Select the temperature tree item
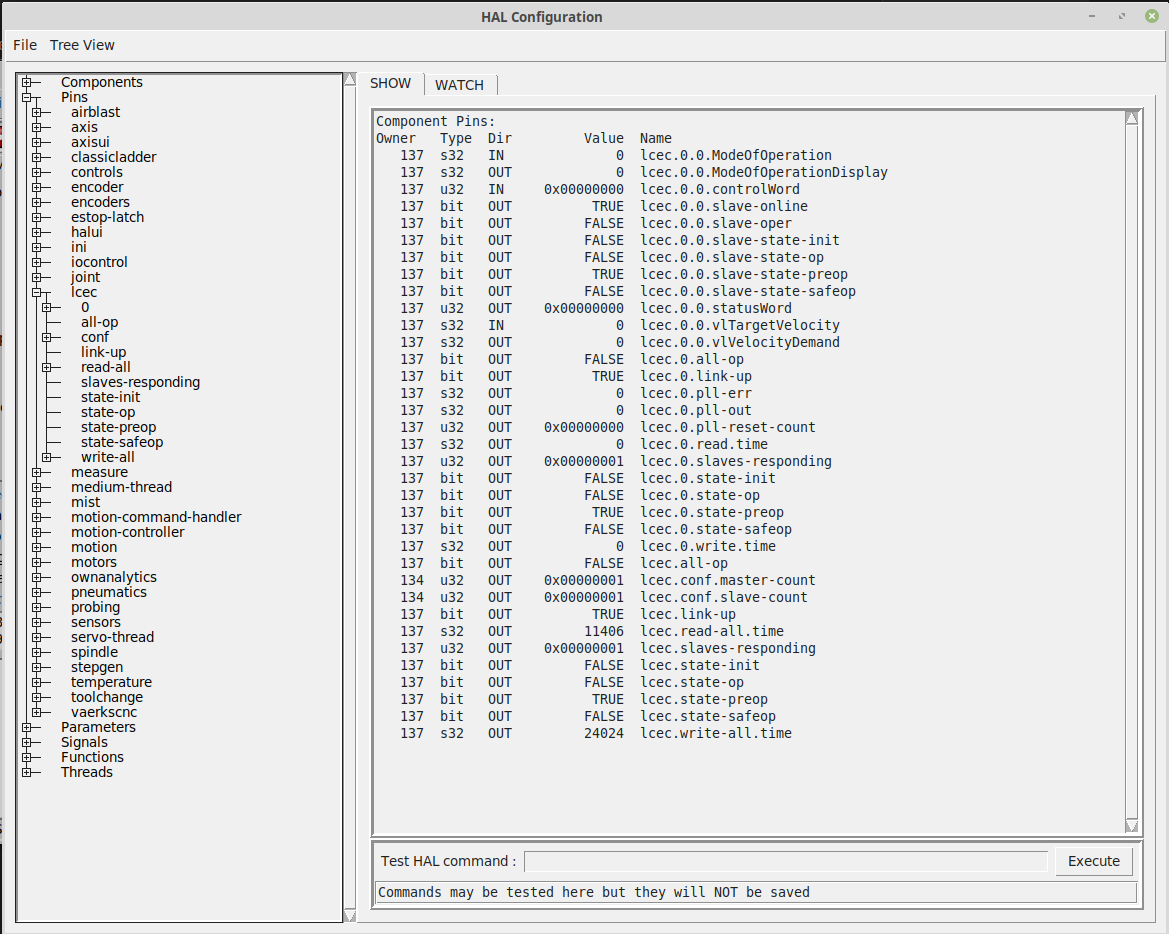1169x934 pixels. click(x=111, y=682)
